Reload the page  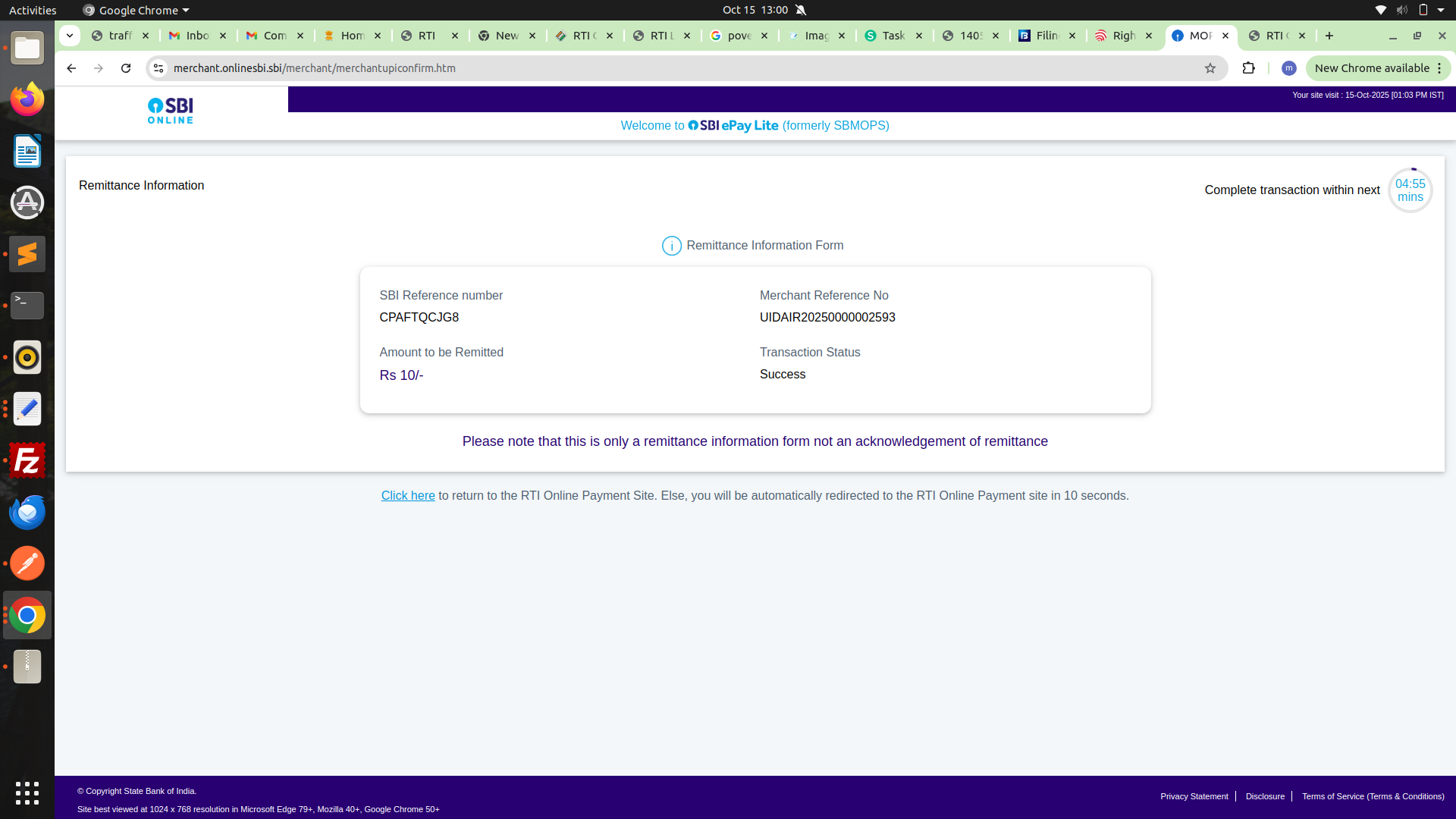pyautogui.click(x=126, y=68)
